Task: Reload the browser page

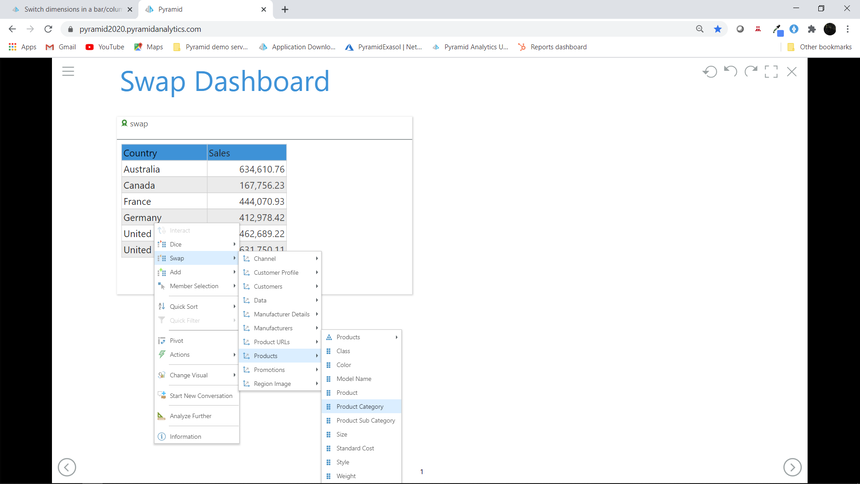Action: (48, 29)
